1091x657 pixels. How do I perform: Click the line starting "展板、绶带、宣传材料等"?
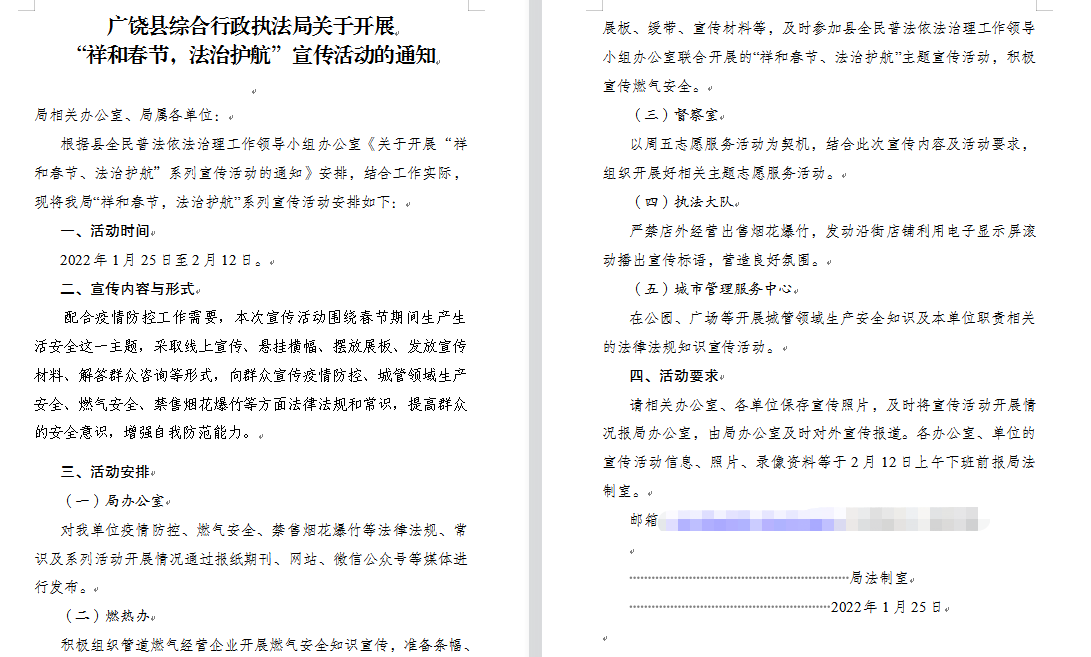tap(819, 28)
